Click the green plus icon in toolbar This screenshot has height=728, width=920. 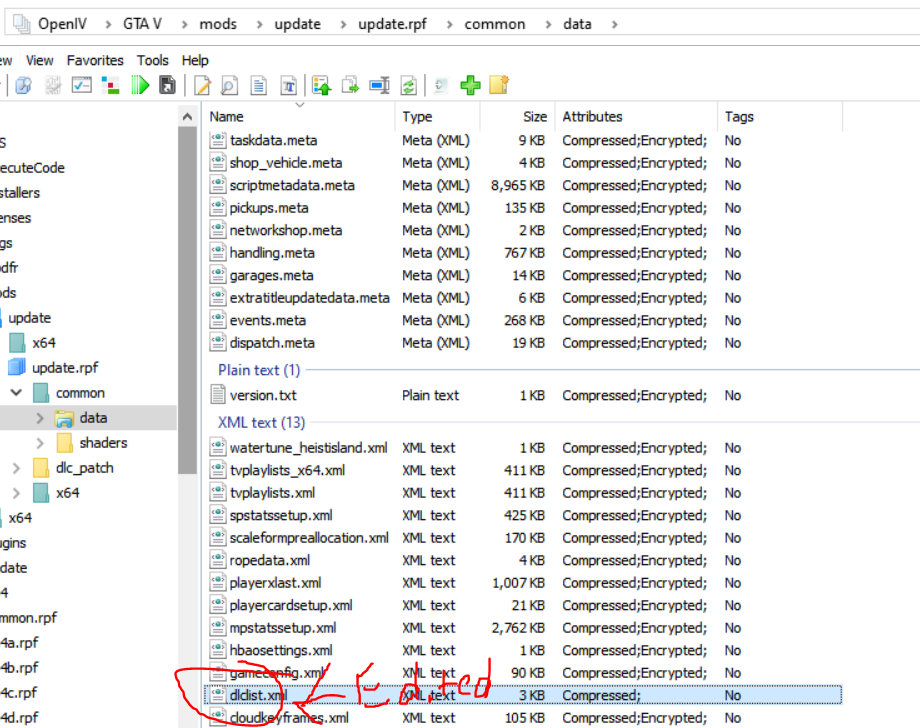tap(470, 86)
